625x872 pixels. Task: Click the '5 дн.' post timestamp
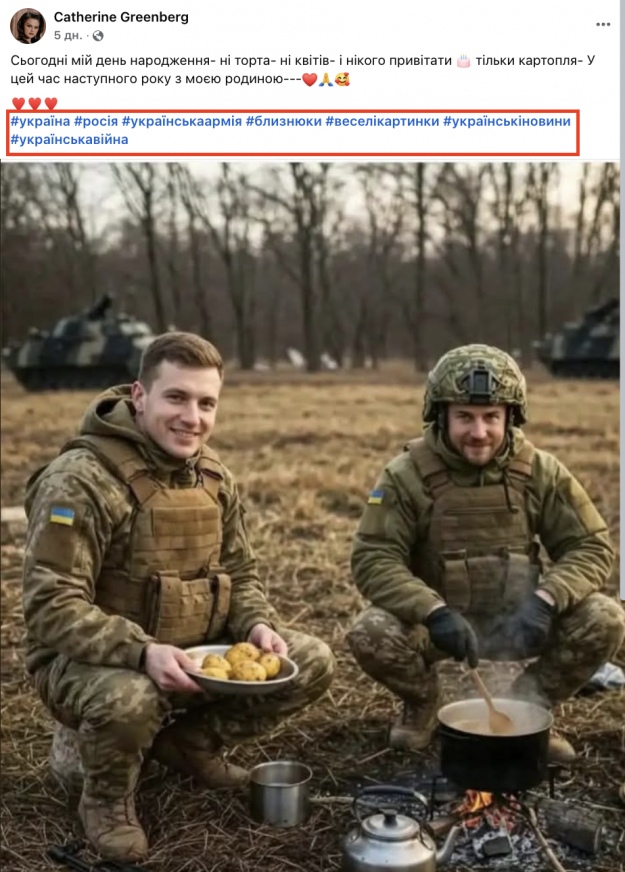tap(68, 36)
